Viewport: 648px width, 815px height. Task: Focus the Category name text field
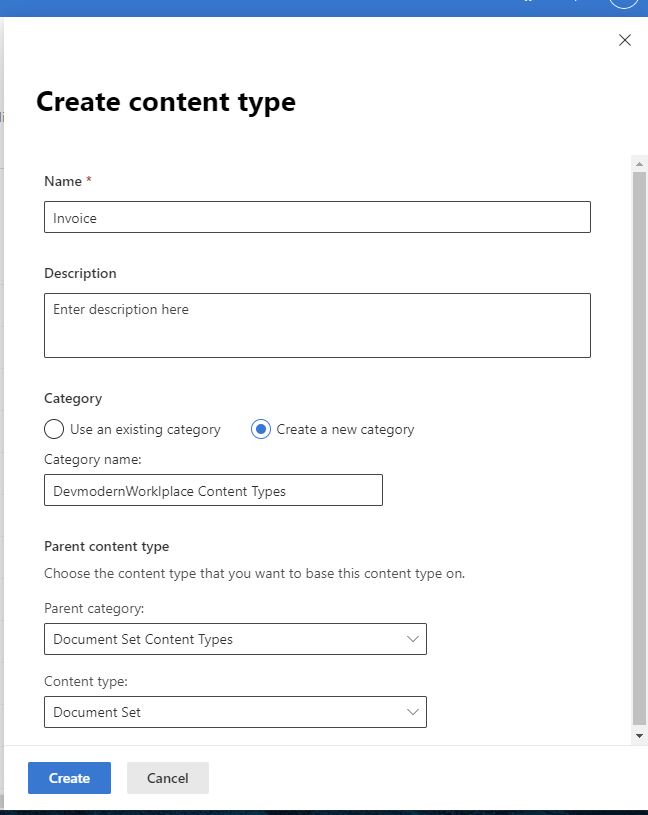(213, 490)
